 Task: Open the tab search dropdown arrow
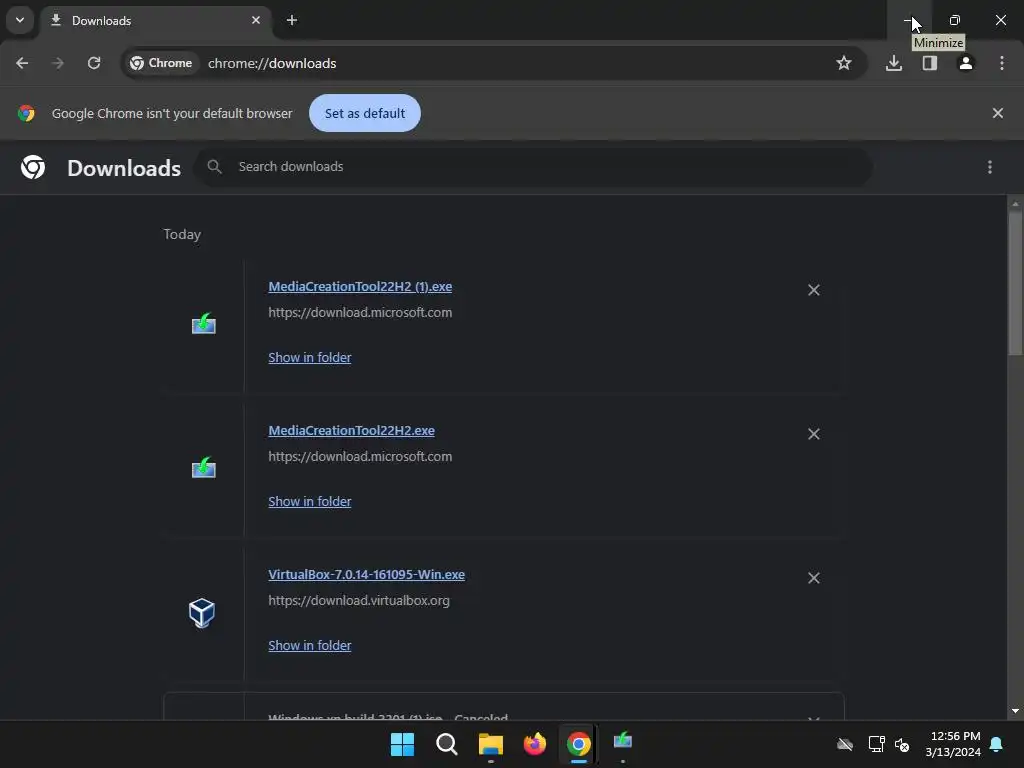(x=20, y=20)
